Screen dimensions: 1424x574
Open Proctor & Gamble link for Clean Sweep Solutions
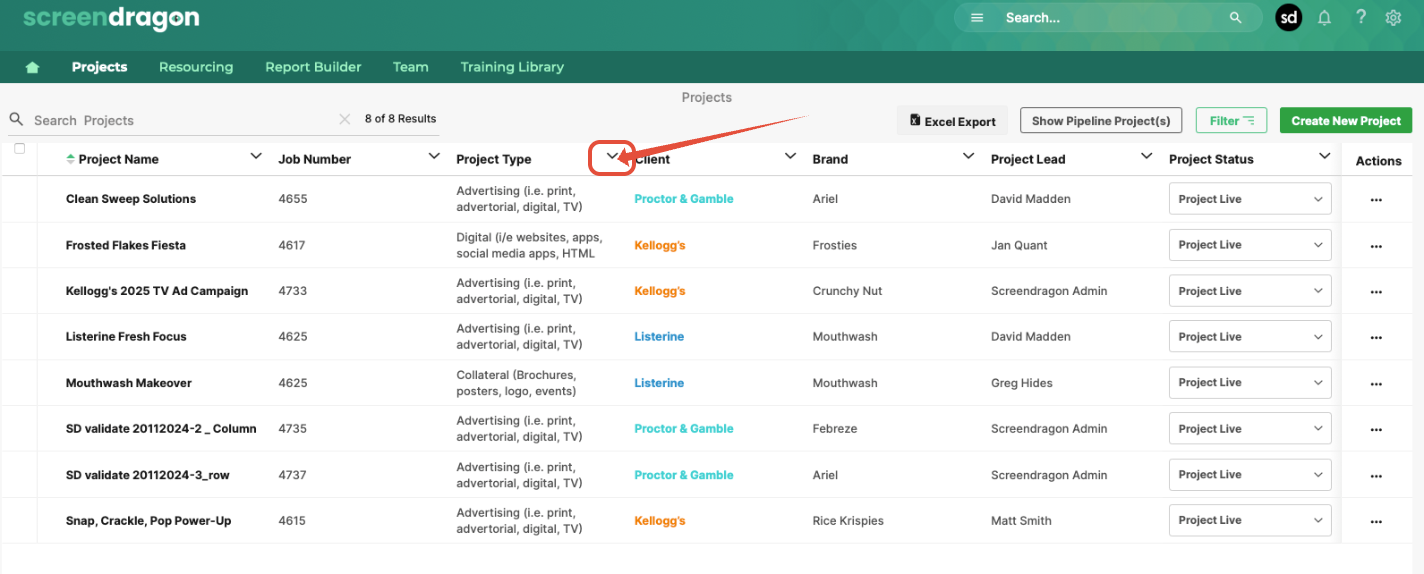pyautogui.click(x=684, y=199)
